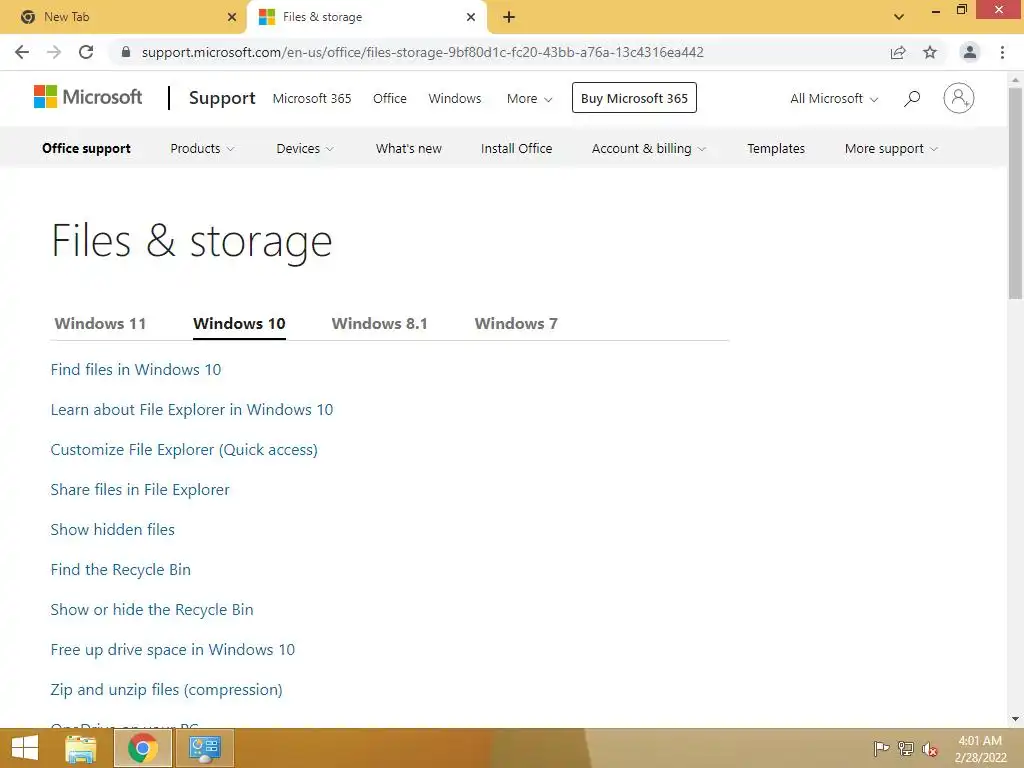
Task: Click the page vertical scrollbar thumb
Action: click(x=1015, y=193)
